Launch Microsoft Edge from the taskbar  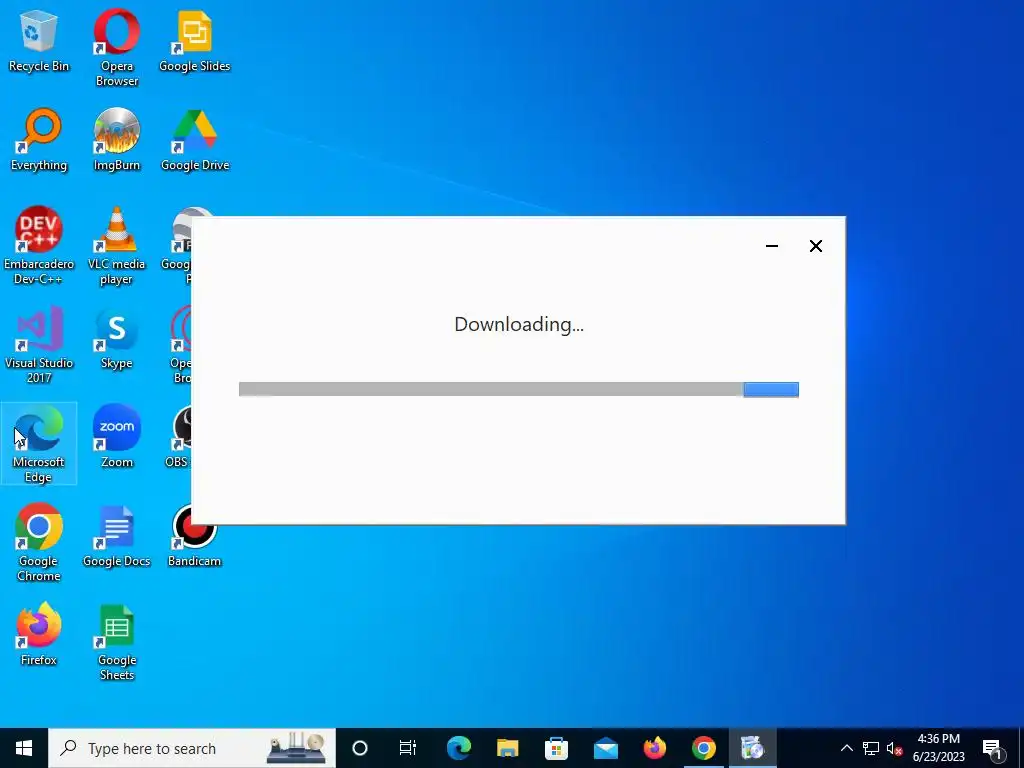459,748
